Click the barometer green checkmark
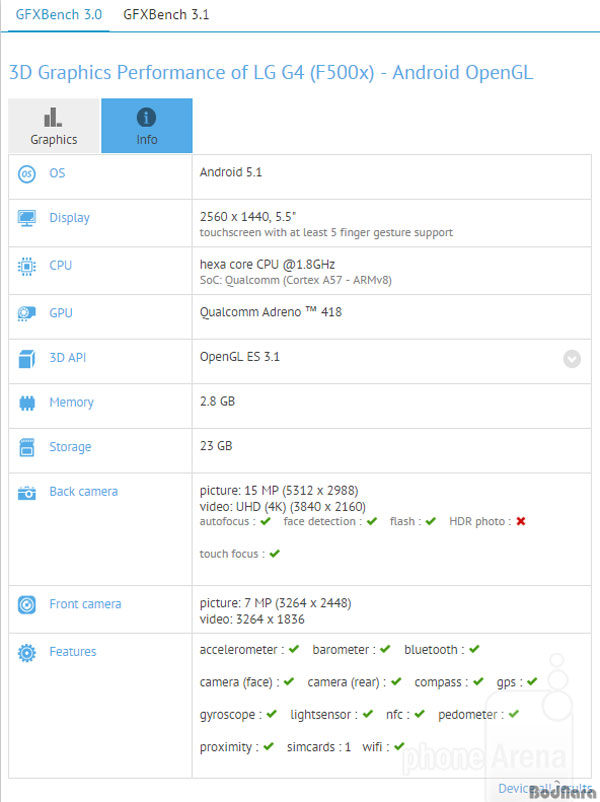Screen dimensions: 600x802 [385, 649]
